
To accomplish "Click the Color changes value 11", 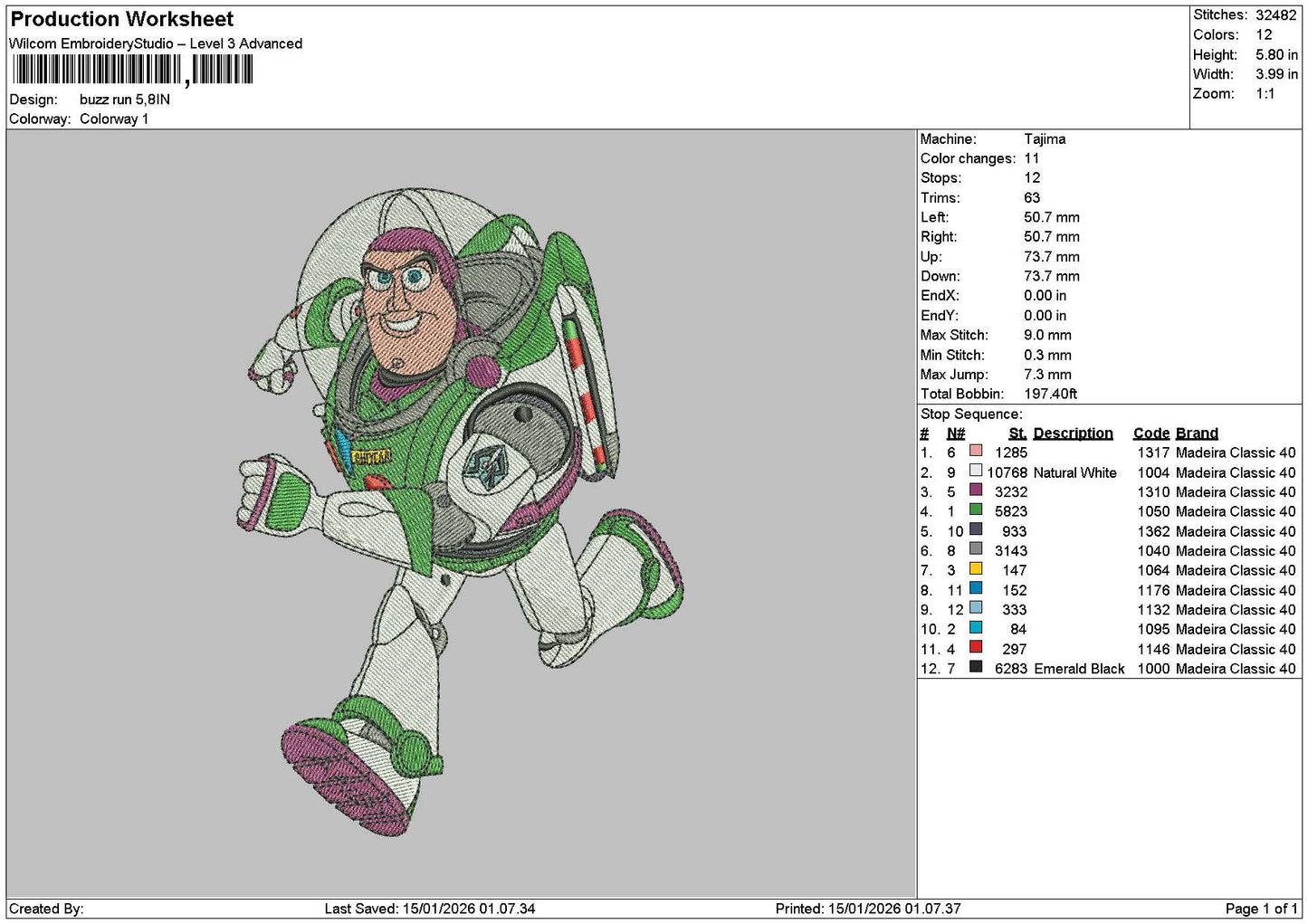I will click(1032, 158).
